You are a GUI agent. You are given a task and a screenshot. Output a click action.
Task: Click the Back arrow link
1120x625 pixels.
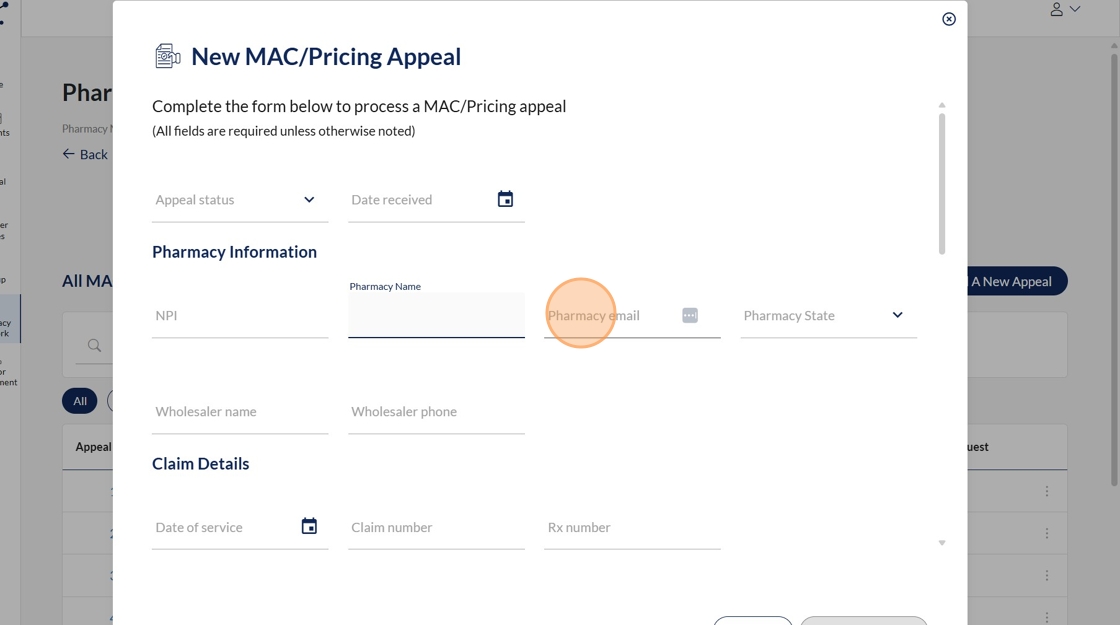85,154
